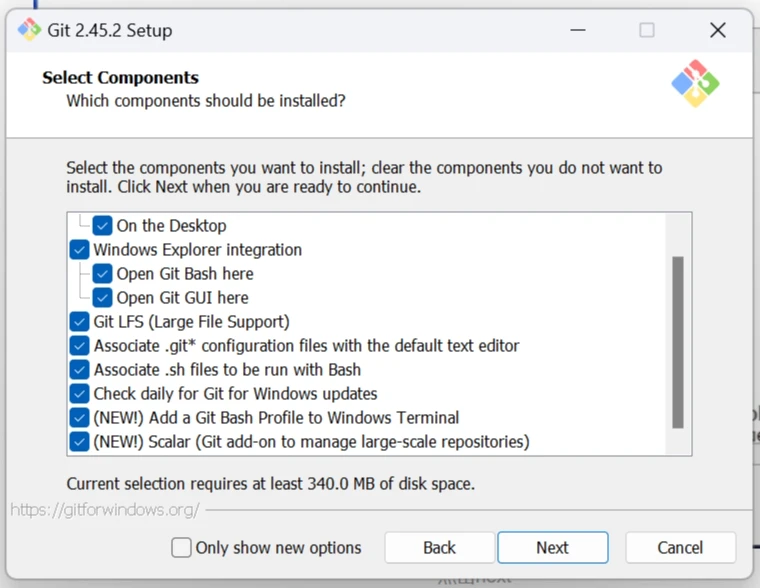
Task: Enable Only show new options checkbox
Action: click(182, 548)
